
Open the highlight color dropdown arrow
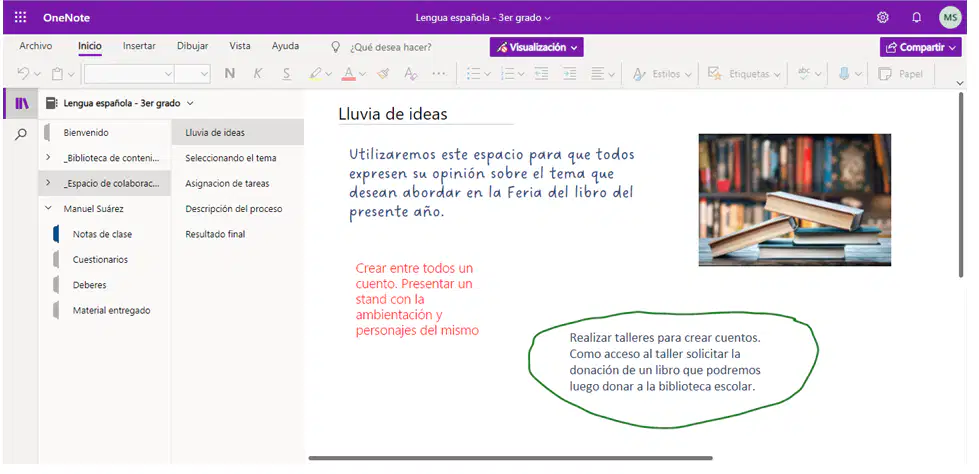(328, 74)
